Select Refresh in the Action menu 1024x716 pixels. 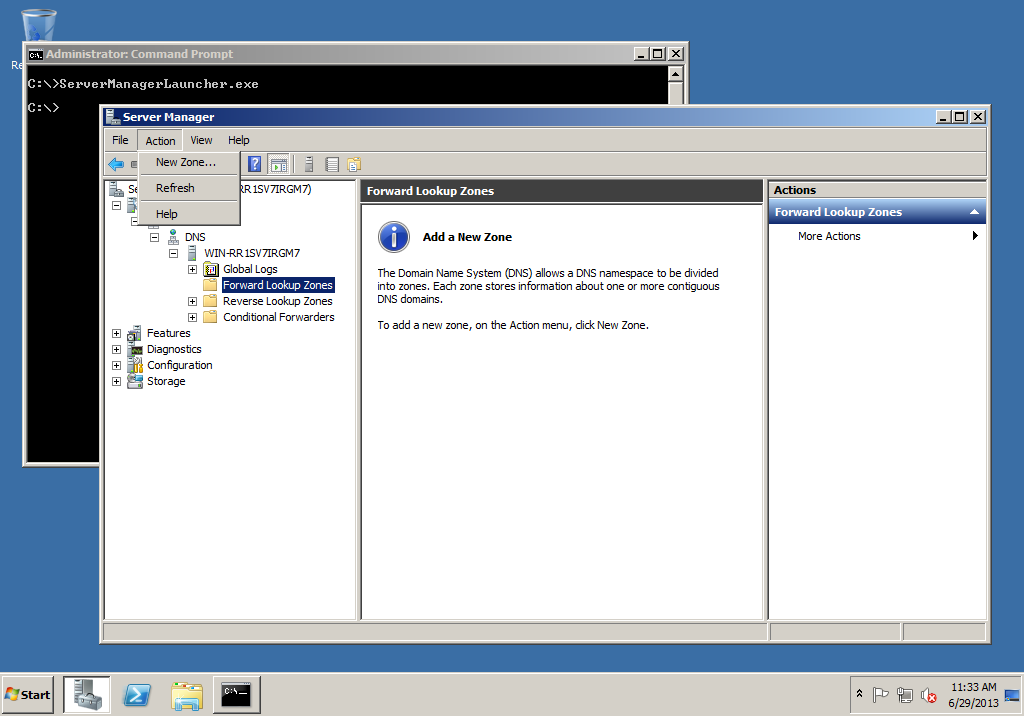click(x=175, y=188)
